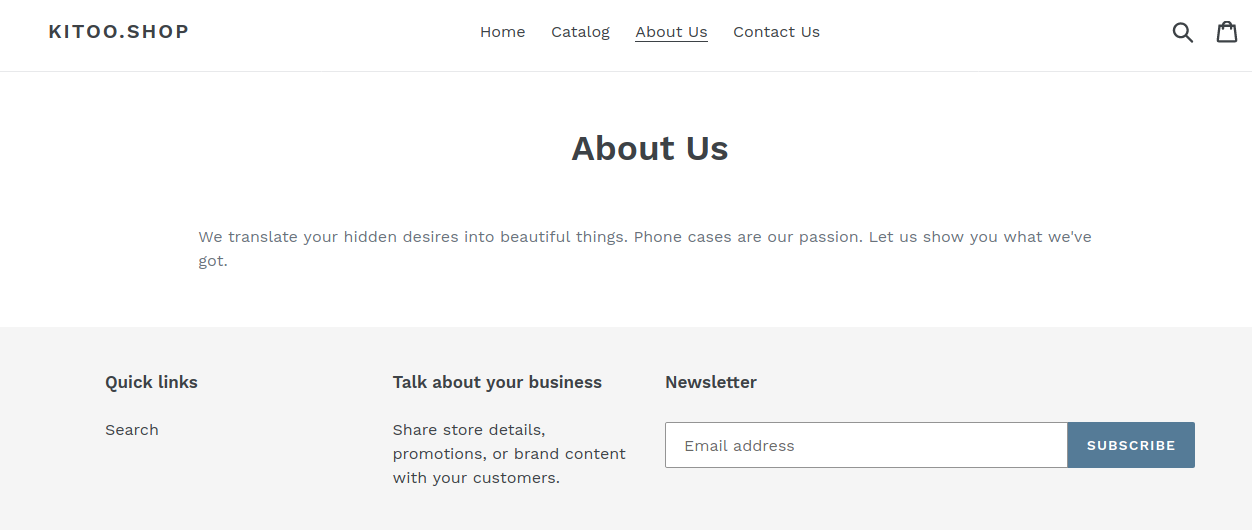Follow the Search link under Quick links

[x=132, y=430]
